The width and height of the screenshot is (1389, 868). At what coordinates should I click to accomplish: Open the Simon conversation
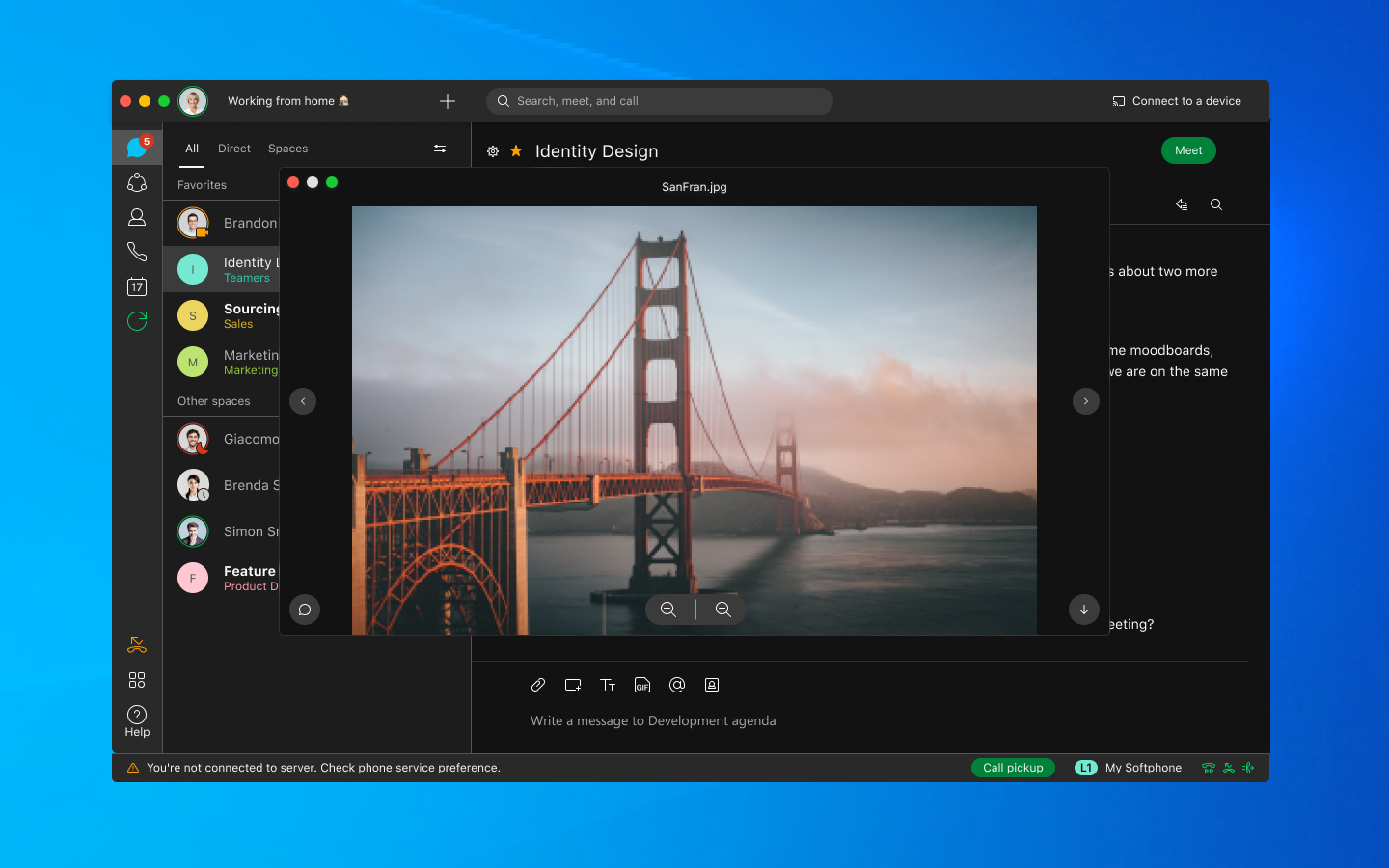pyautogui.click(x=222, y=531)
